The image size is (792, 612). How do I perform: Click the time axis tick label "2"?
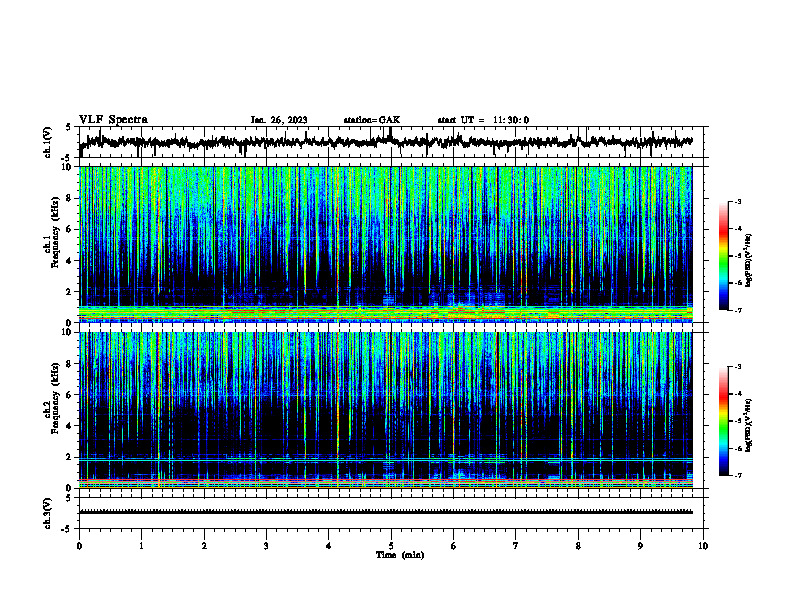coord(204,546)
